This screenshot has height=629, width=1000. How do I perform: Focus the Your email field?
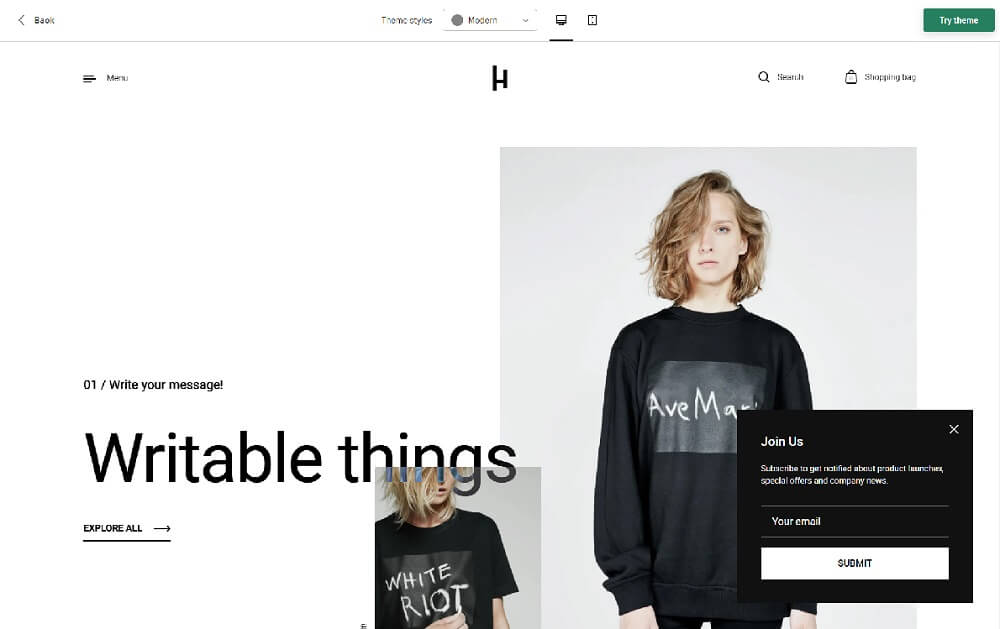[855, 521]
